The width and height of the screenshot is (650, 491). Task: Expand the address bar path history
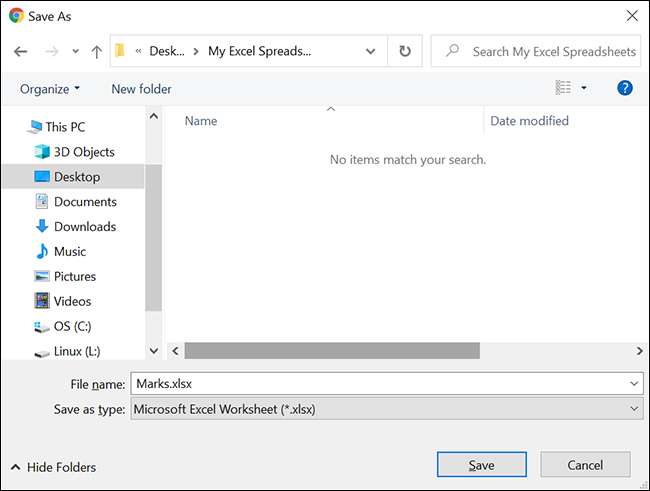click(x=371, y=51)
